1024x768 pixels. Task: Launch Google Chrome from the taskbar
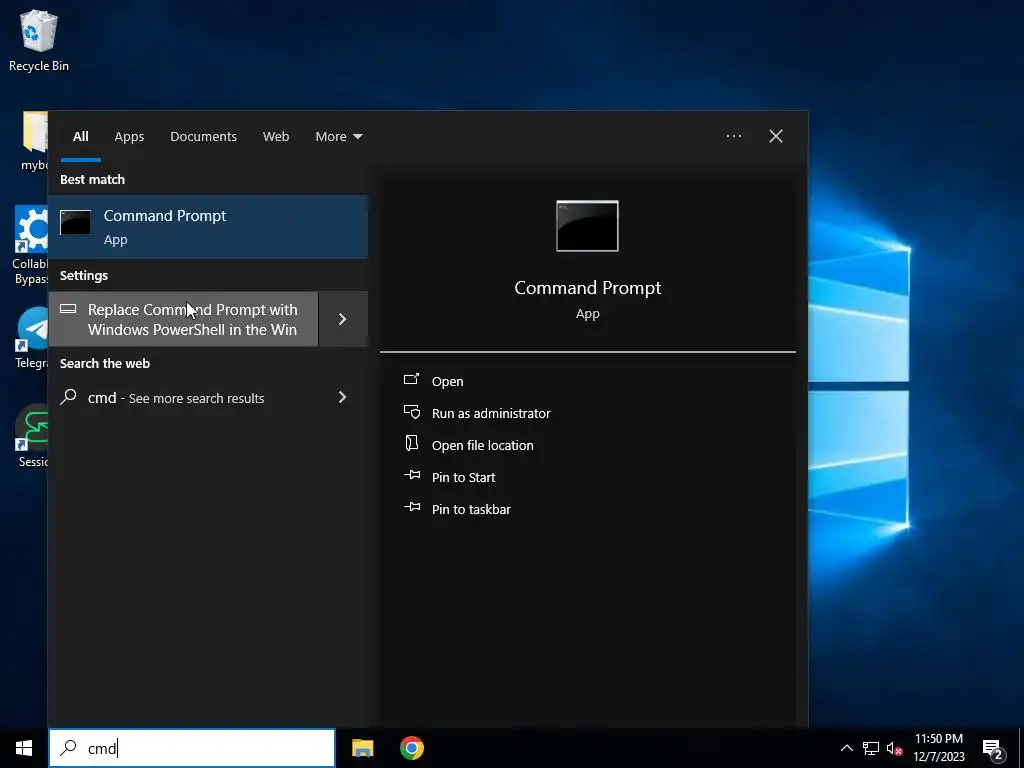click(411, 748)
